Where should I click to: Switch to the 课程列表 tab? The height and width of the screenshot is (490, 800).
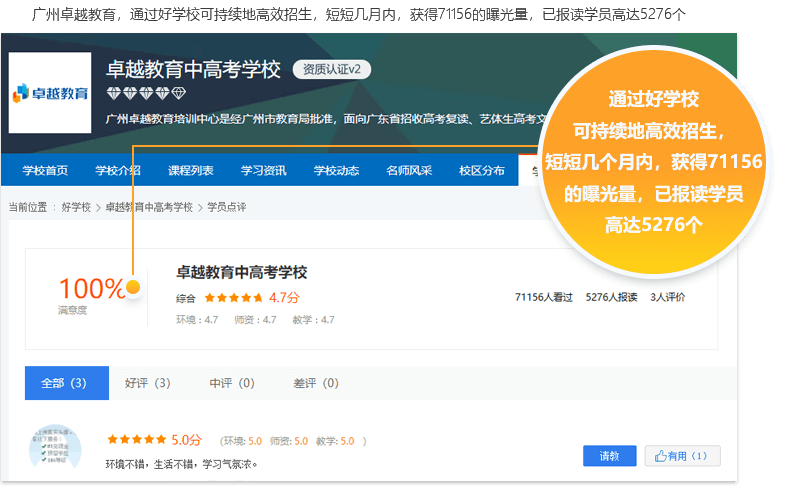[x=191, y=170]
